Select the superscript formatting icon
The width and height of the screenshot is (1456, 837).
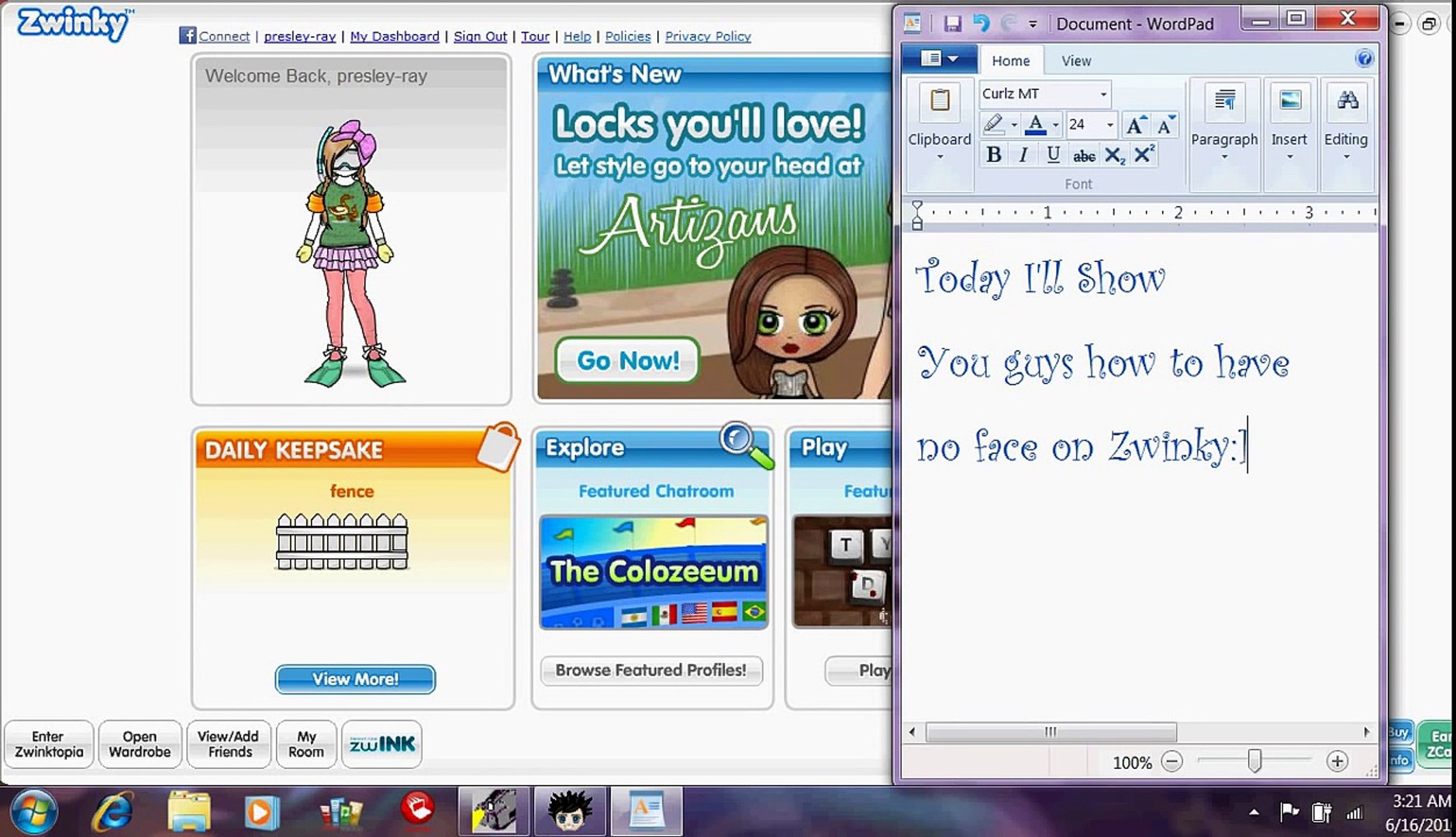pyautogui.click(x=1143, y=155)
